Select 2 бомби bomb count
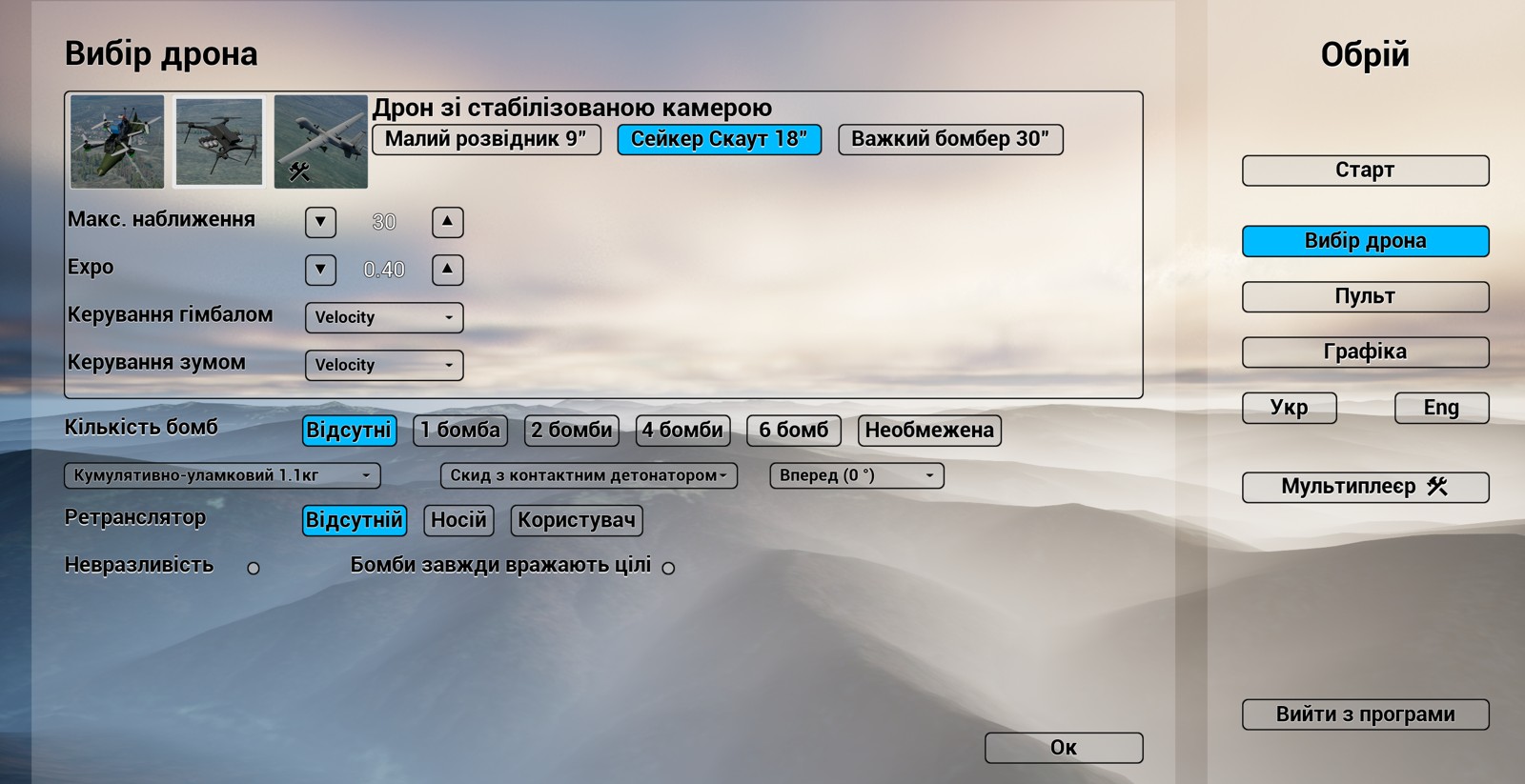 [x=572, y=431]
